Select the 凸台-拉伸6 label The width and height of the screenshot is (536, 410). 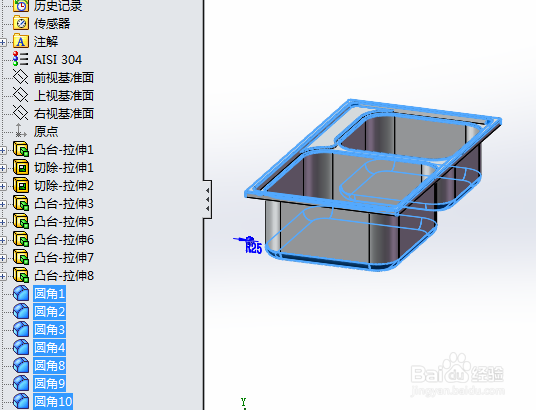tap(64, 240)
